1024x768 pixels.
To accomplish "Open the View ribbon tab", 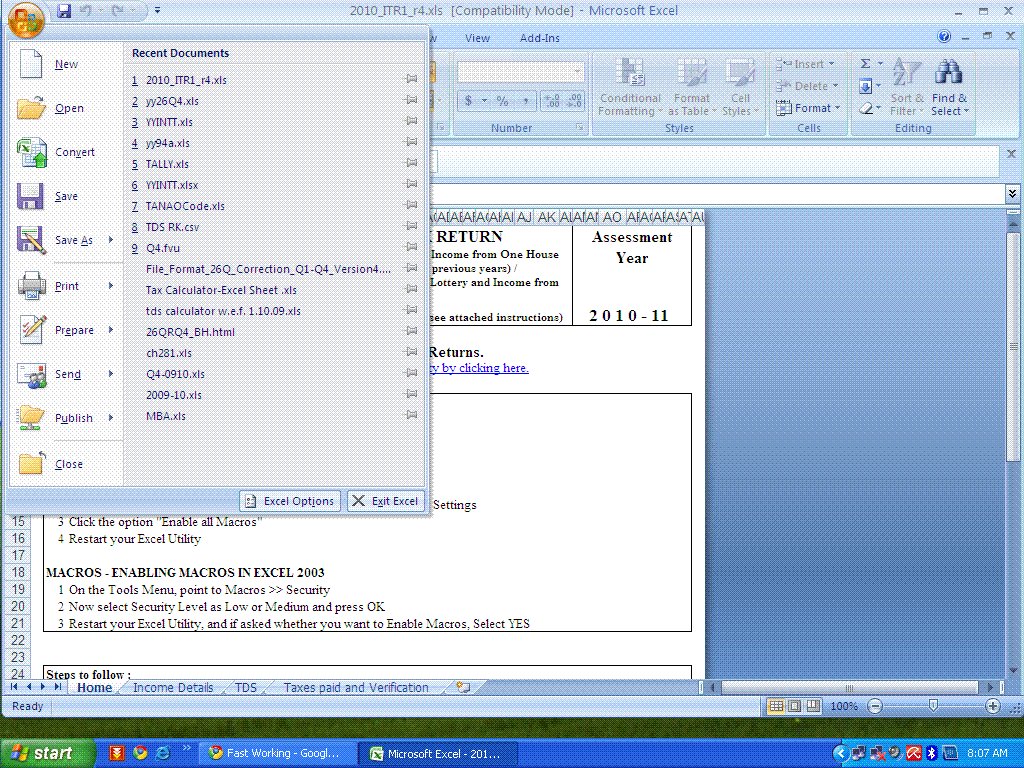I will coord(477,38).
